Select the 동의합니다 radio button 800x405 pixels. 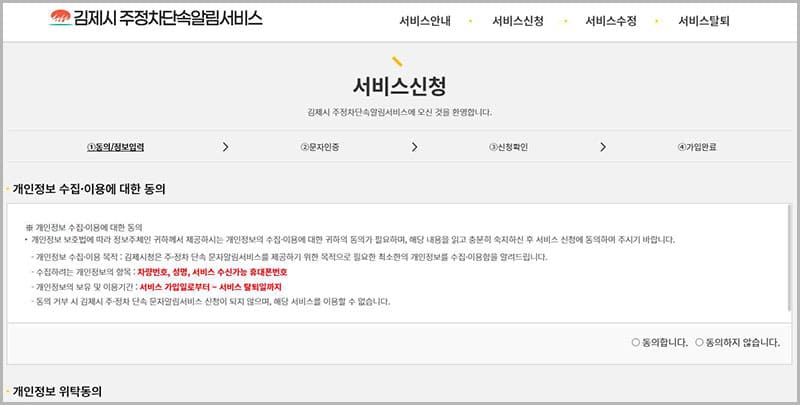(636, 342)
